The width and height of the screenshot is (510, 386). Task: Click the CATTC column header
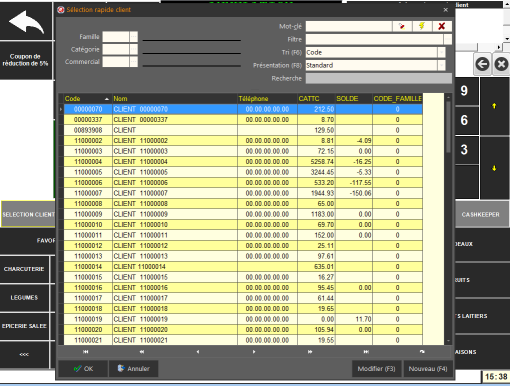click(x=316, y=99)
